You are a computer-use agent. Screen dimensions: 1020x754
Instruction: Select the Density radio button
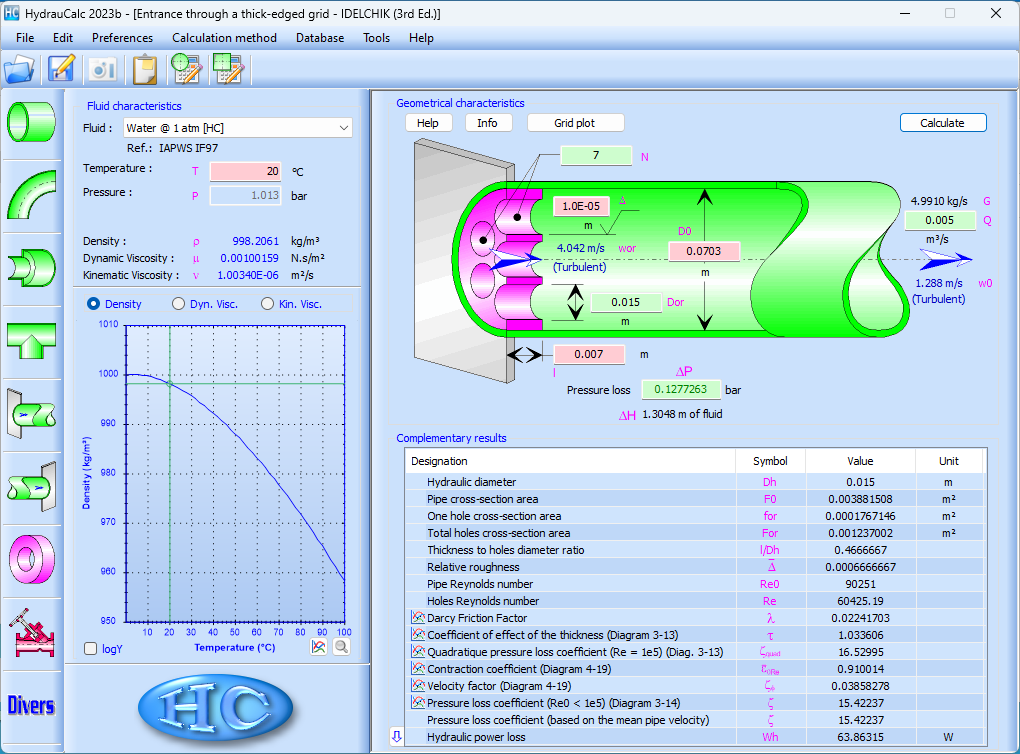94,304
